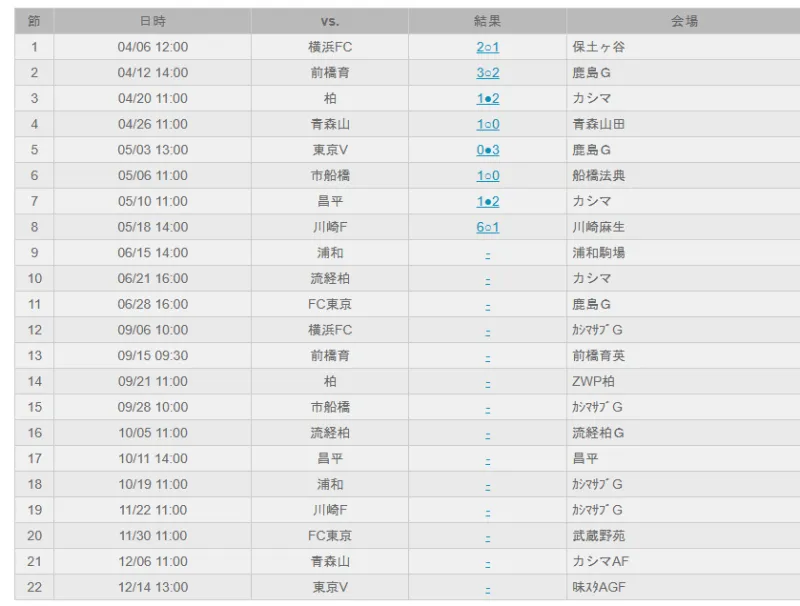The image size is (800, 606).
Task: Click matchday number 21
Action: coord(34,562)
